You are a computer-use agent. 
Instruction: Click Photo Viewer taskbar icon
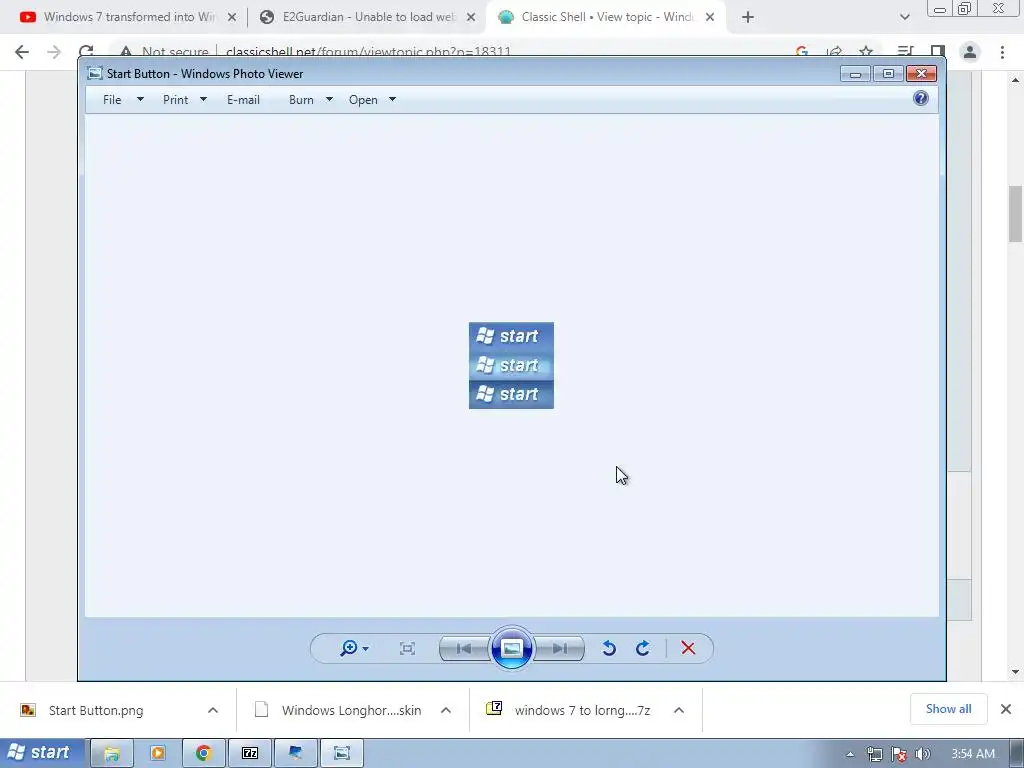tap(342, 753)
